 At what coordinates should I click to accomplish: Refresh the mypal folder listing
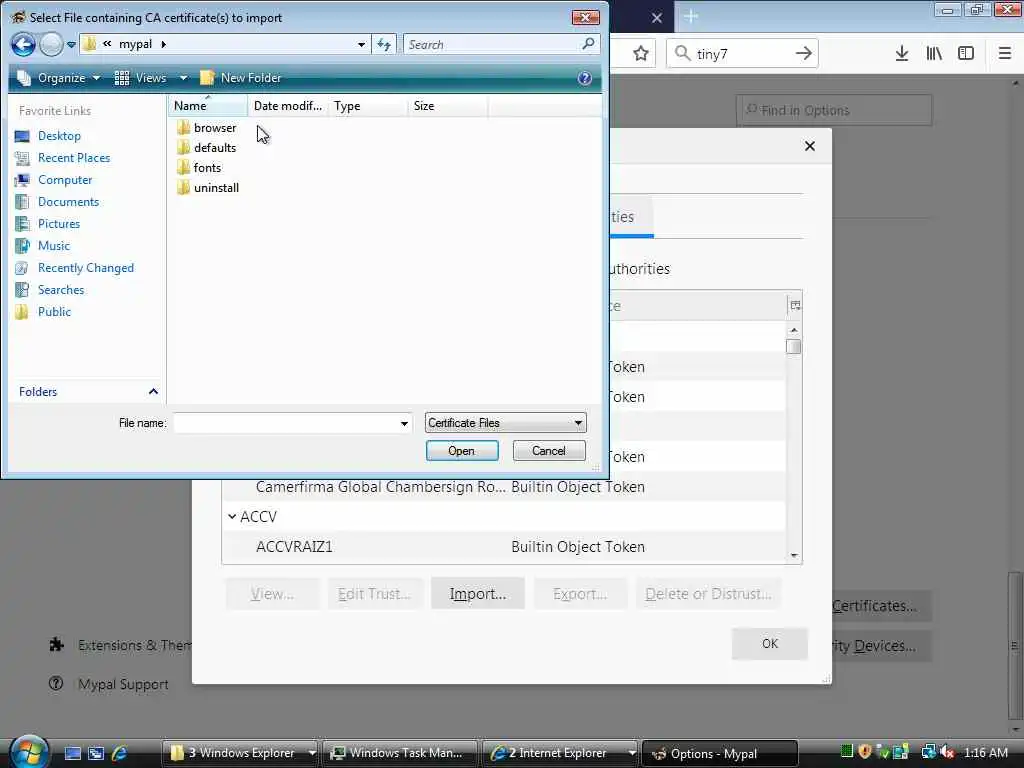(384, 44)
